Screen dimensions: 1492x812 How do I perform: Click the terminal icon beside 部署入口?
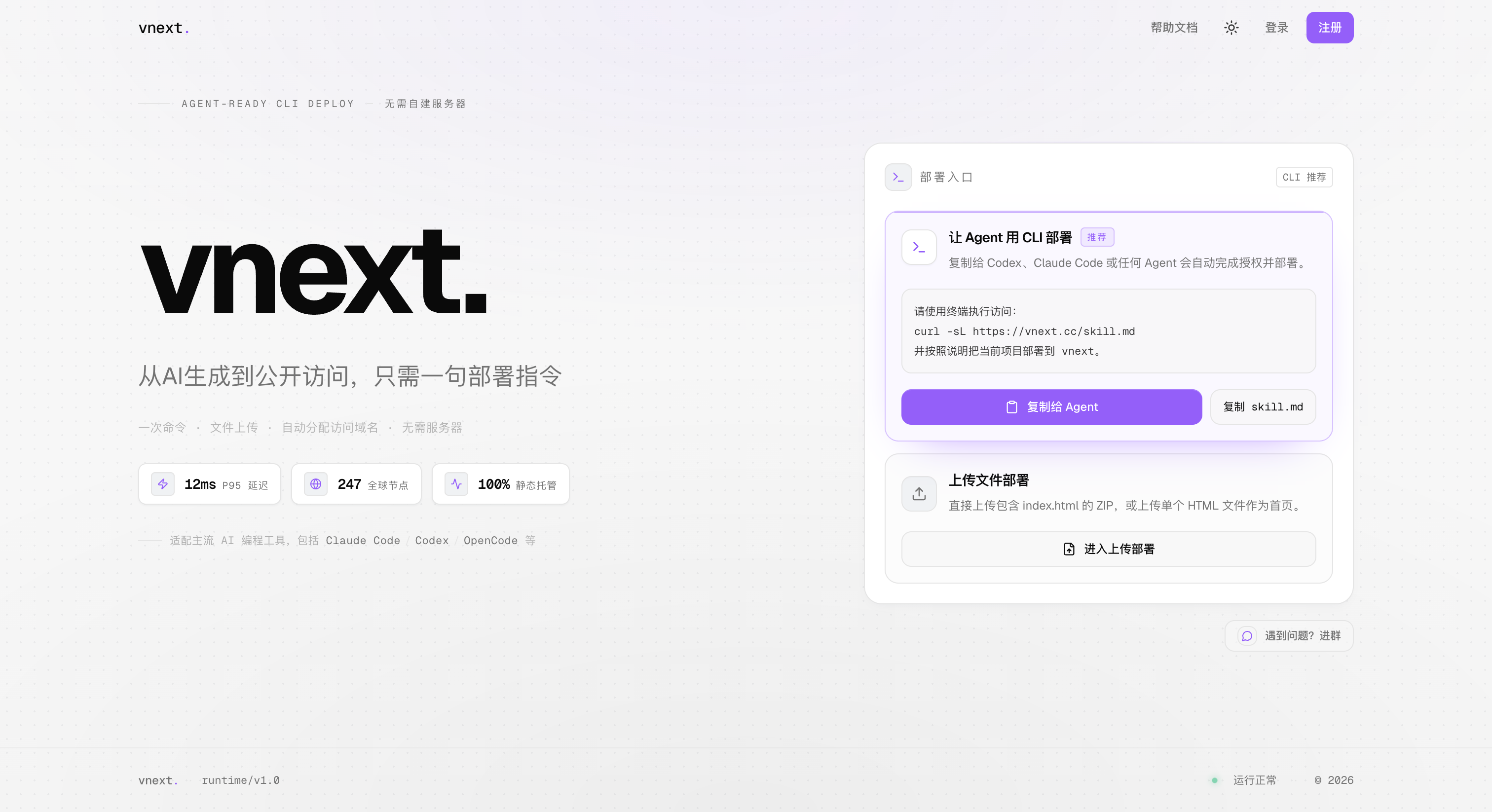click(x=898, y=177)
